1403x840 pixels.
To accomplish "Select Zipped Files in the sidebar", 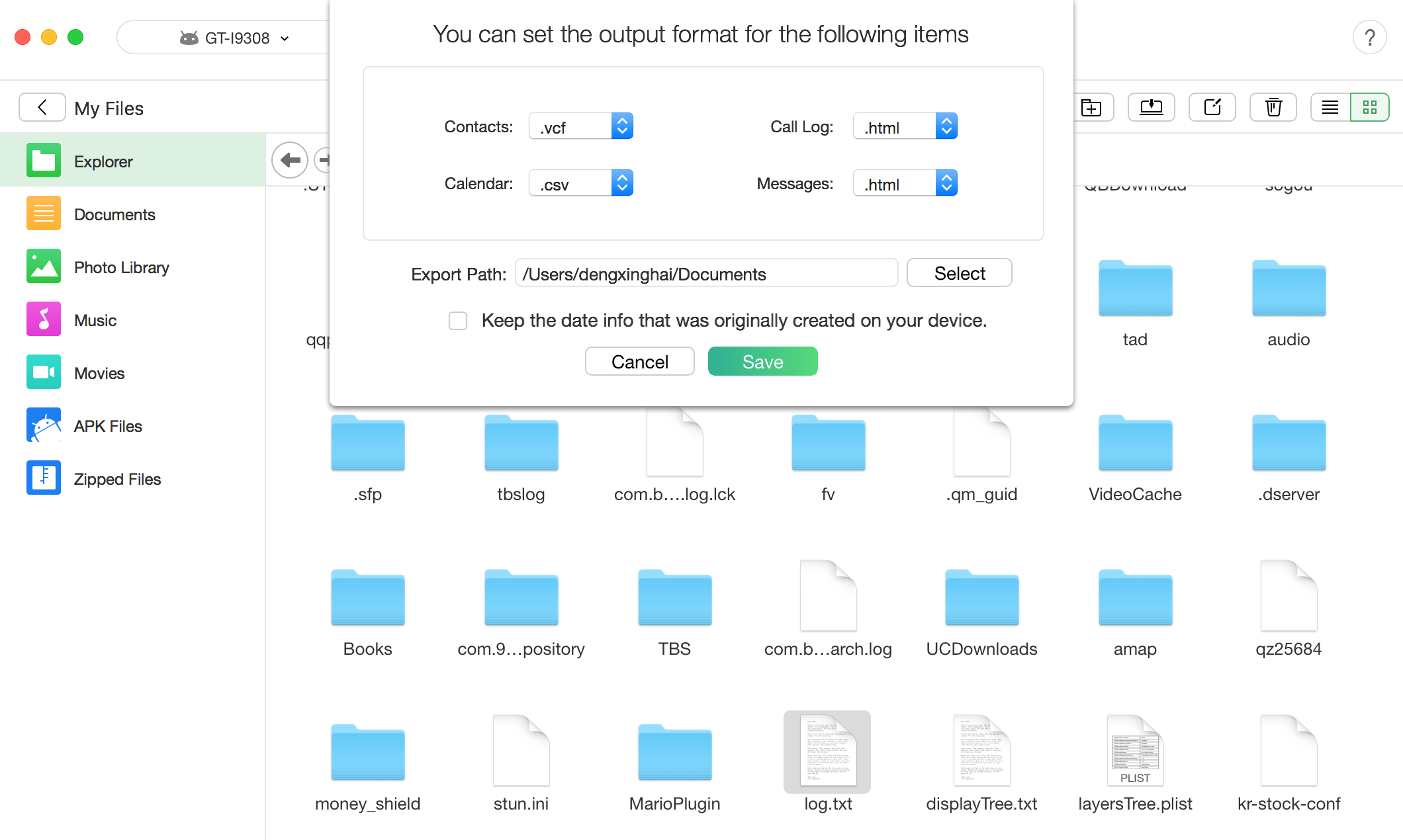I will point(132,478).
